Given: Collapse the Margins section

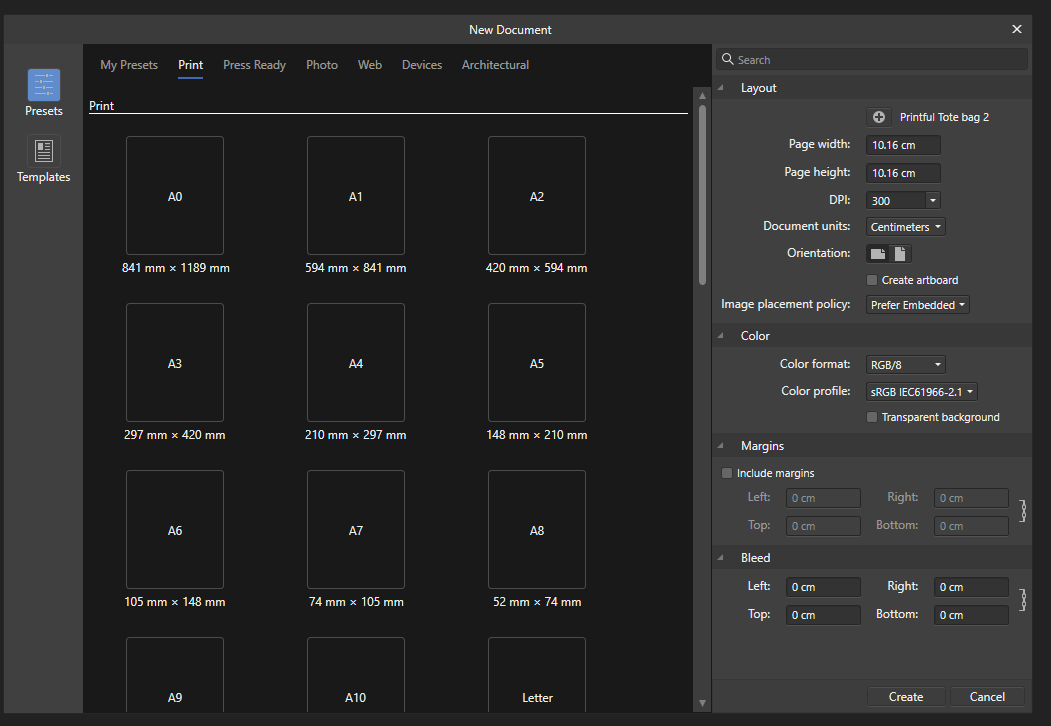Looking at the screenshot, I should tap(721, 446).
